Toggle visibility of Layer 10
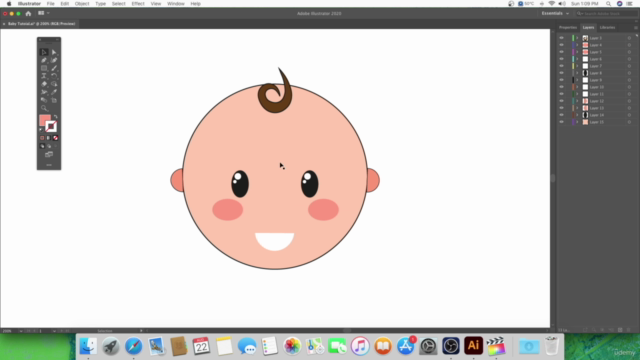This screenshot has width=640, height=360. 562,87
